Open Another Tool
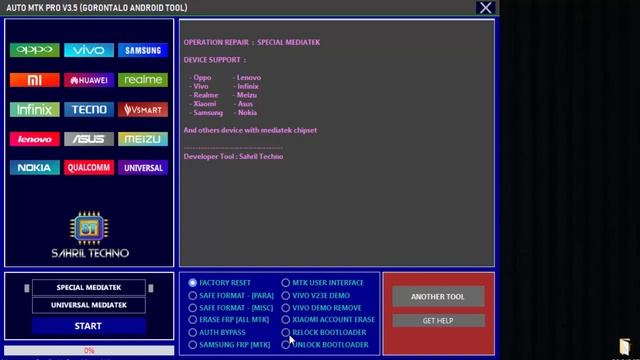 tap(438, 296)
